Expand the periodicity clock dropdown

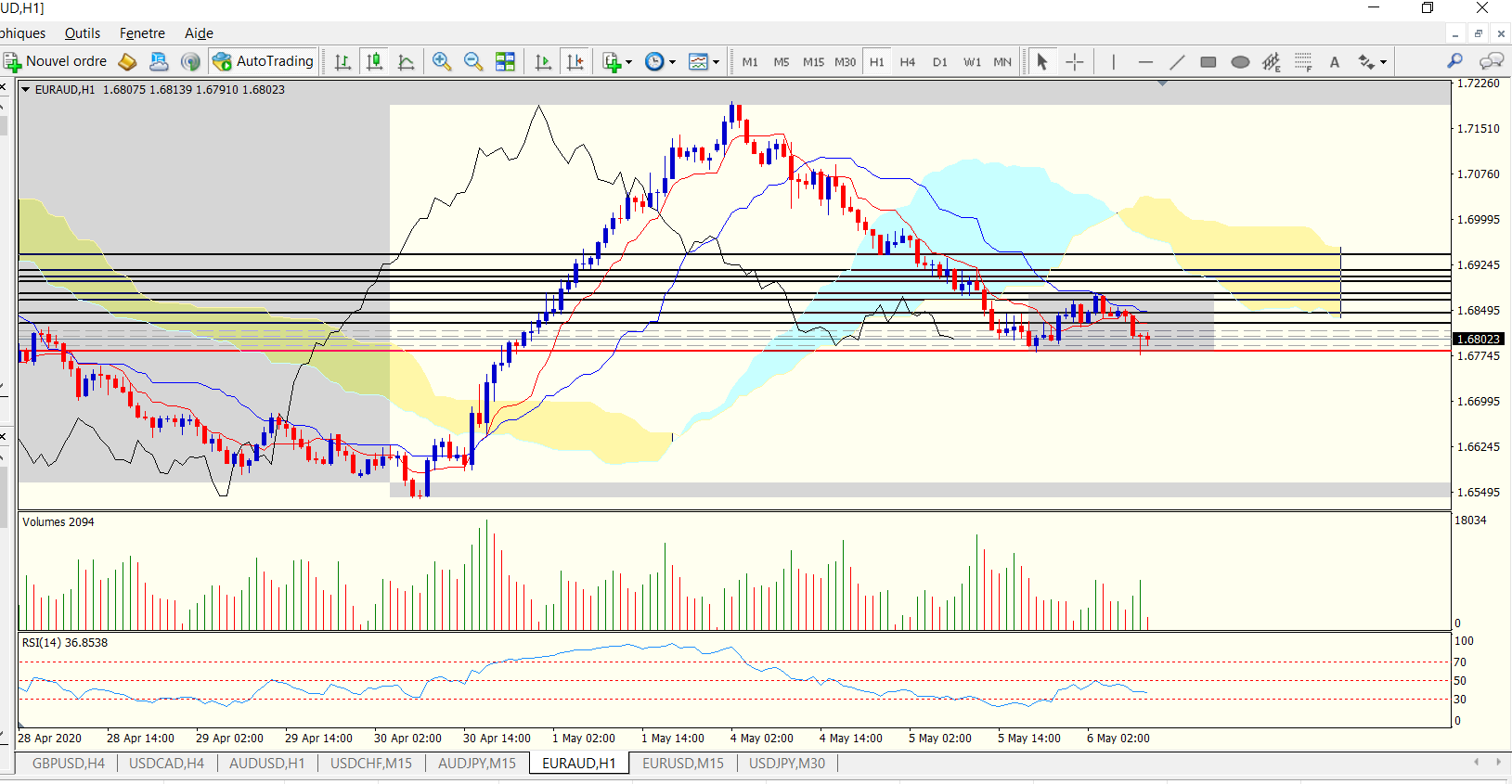[x=661, y=62]
